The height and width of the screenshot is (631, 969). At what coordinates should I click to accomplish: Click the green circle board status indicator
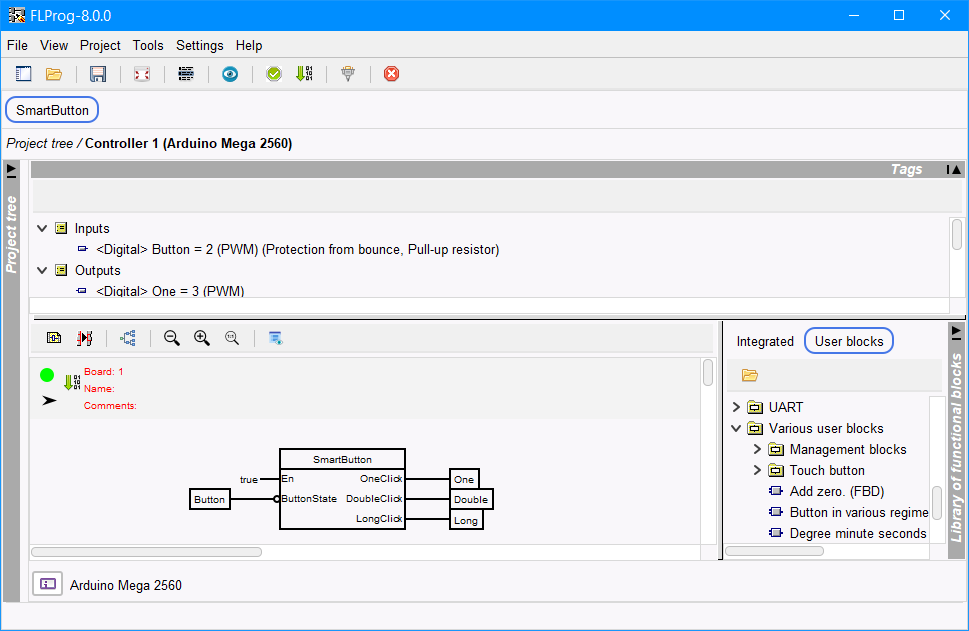(47, 375)
